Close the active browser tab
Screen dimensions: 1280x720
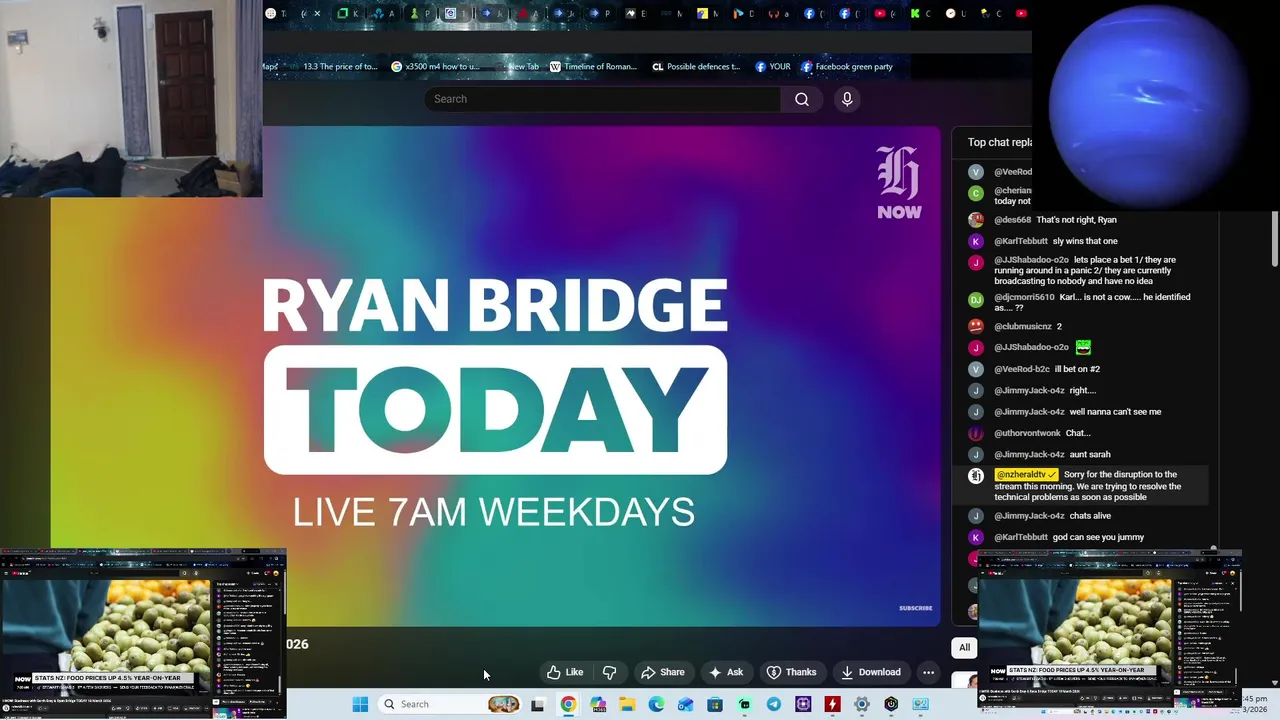click(x=318, y=14)
